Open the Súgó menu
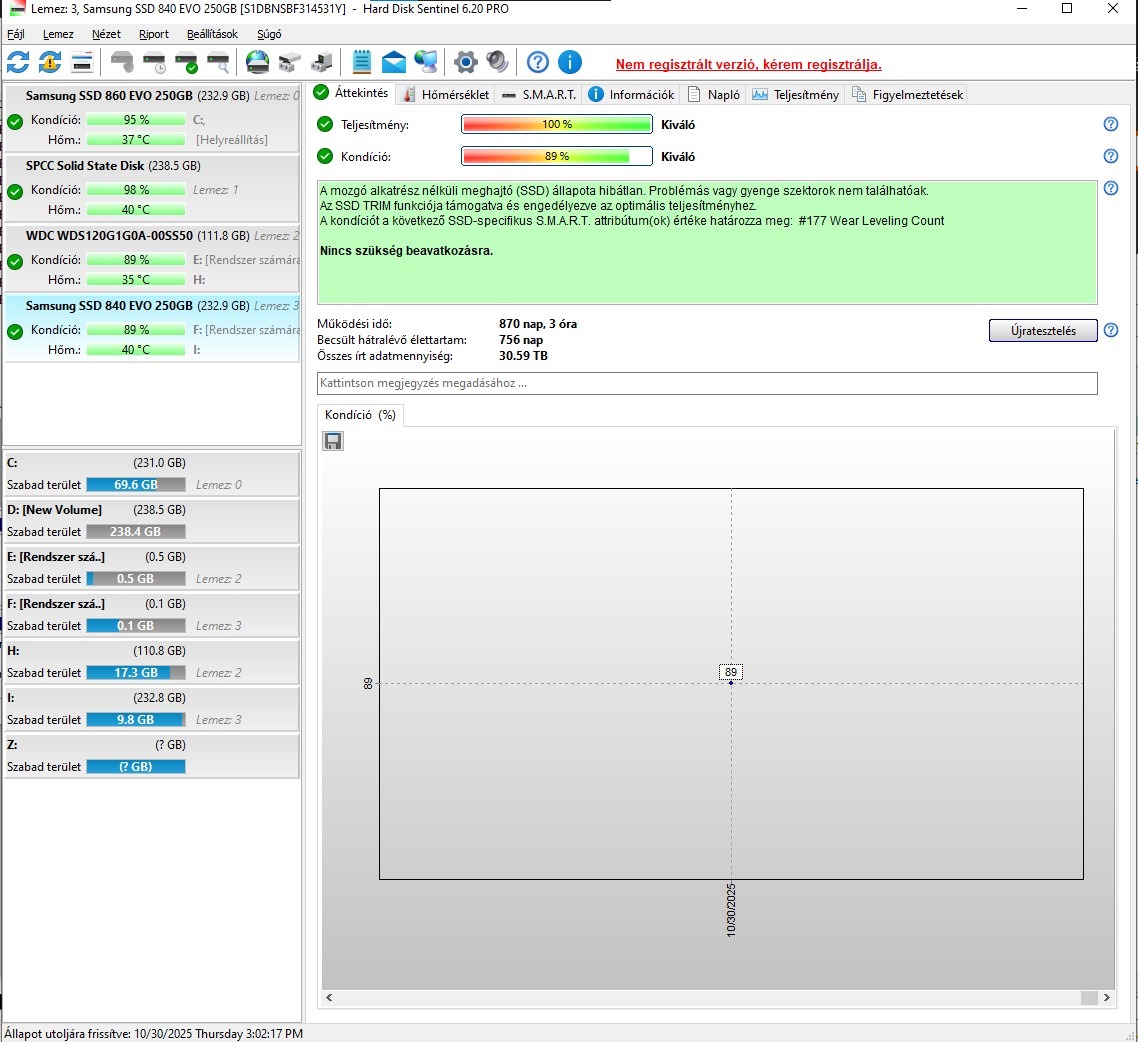 pos(269,34)
